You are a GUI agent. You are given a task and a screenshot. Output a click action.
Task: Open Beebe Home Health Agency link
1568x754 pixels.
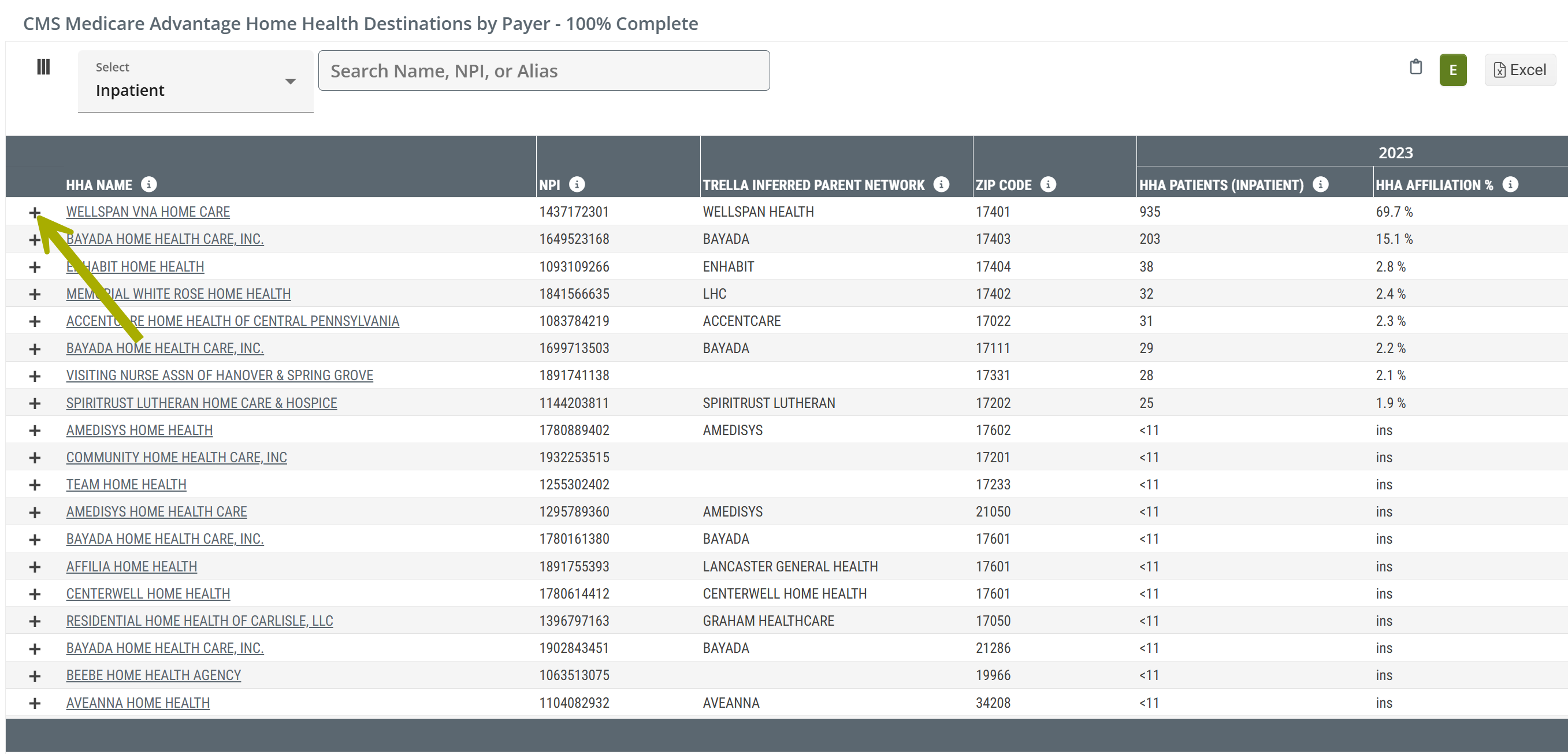coord(154,675)
